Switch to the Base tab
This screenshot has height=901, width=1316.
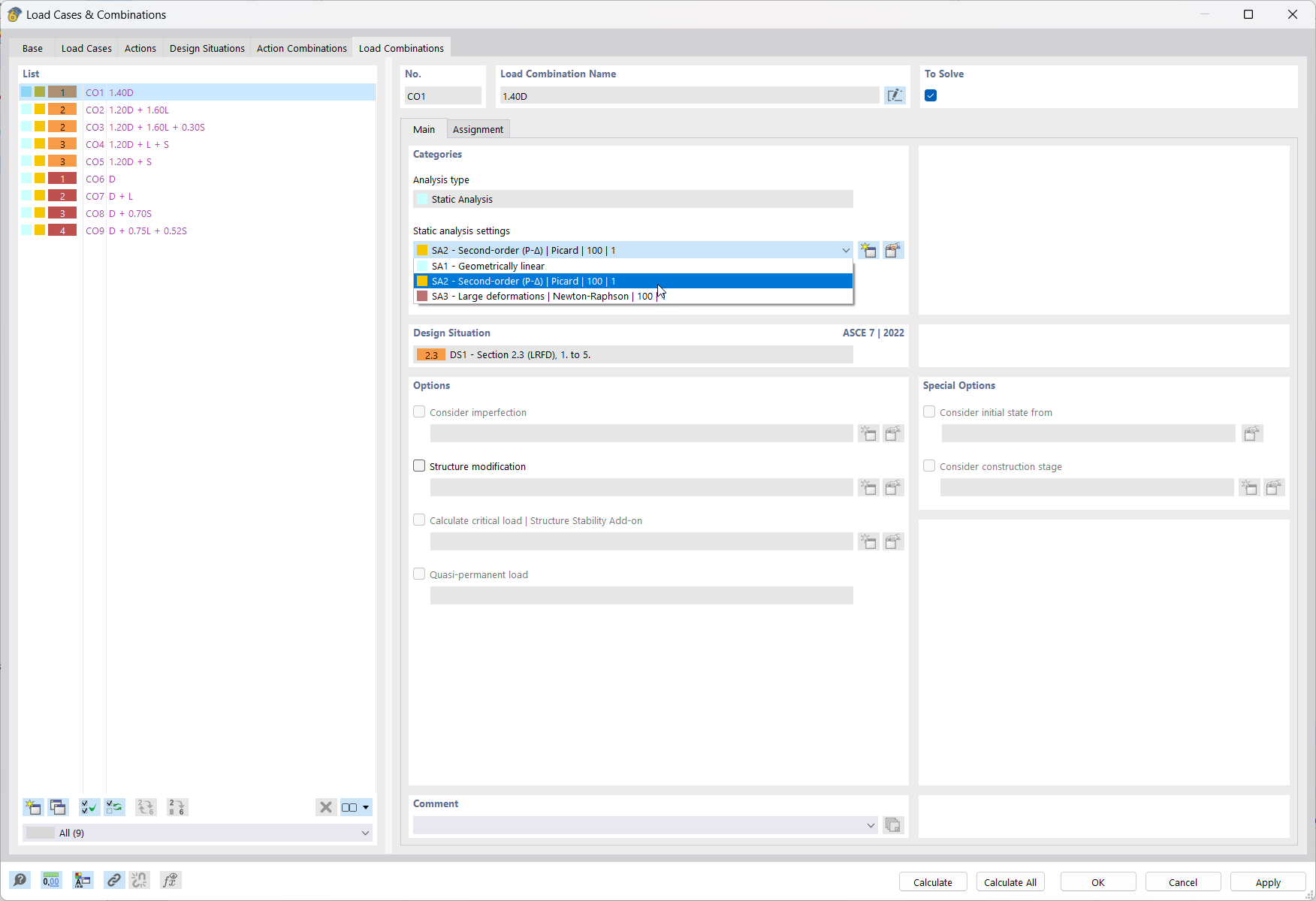pyautogui.click(x=32, y=48)
